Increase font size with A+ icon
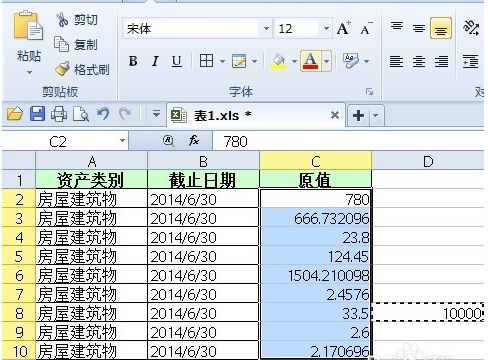 [344, 28]
